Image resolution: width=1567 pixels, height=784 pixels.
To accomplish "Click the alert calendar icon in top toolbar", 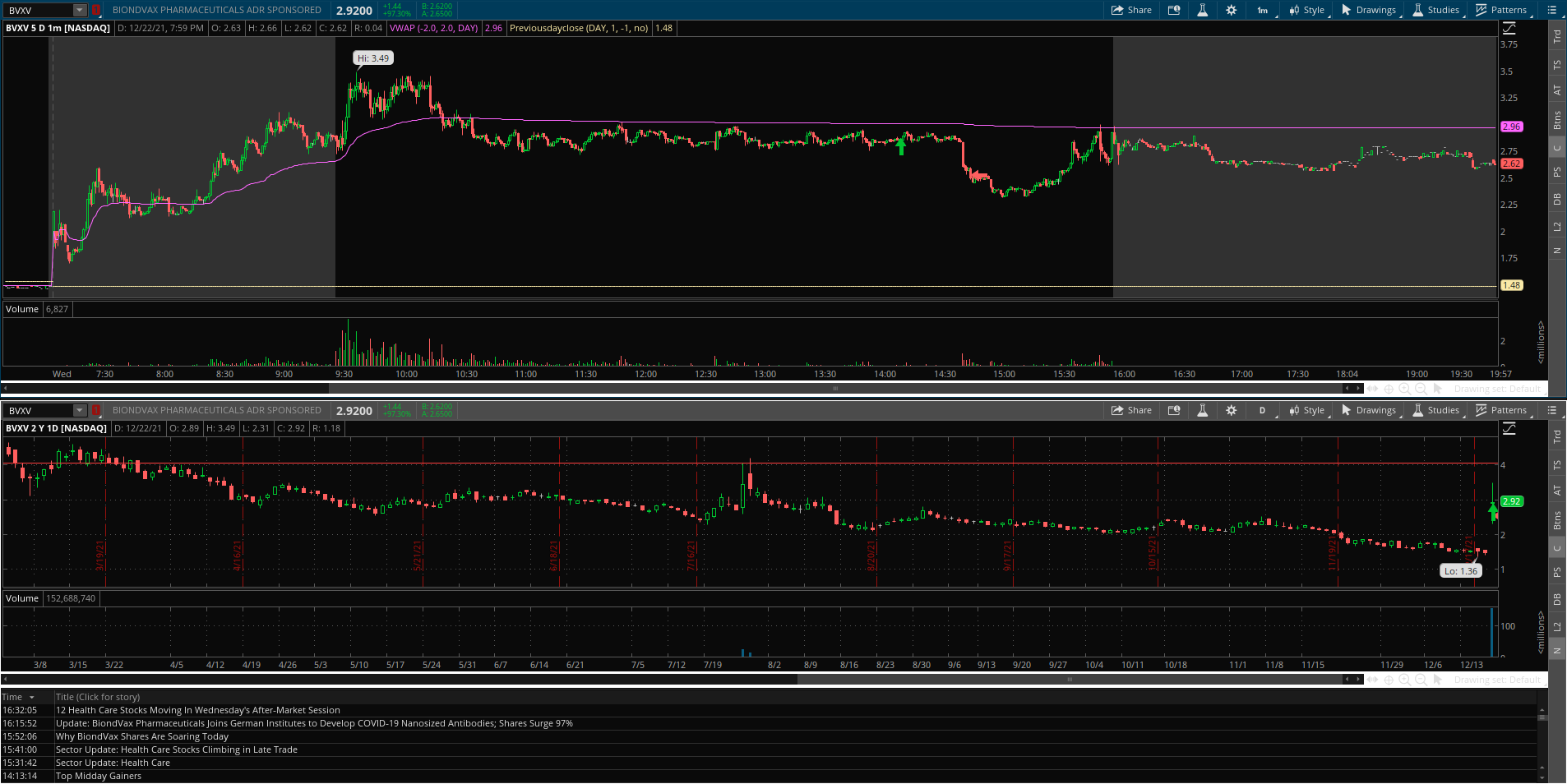I will (1174, 11).
